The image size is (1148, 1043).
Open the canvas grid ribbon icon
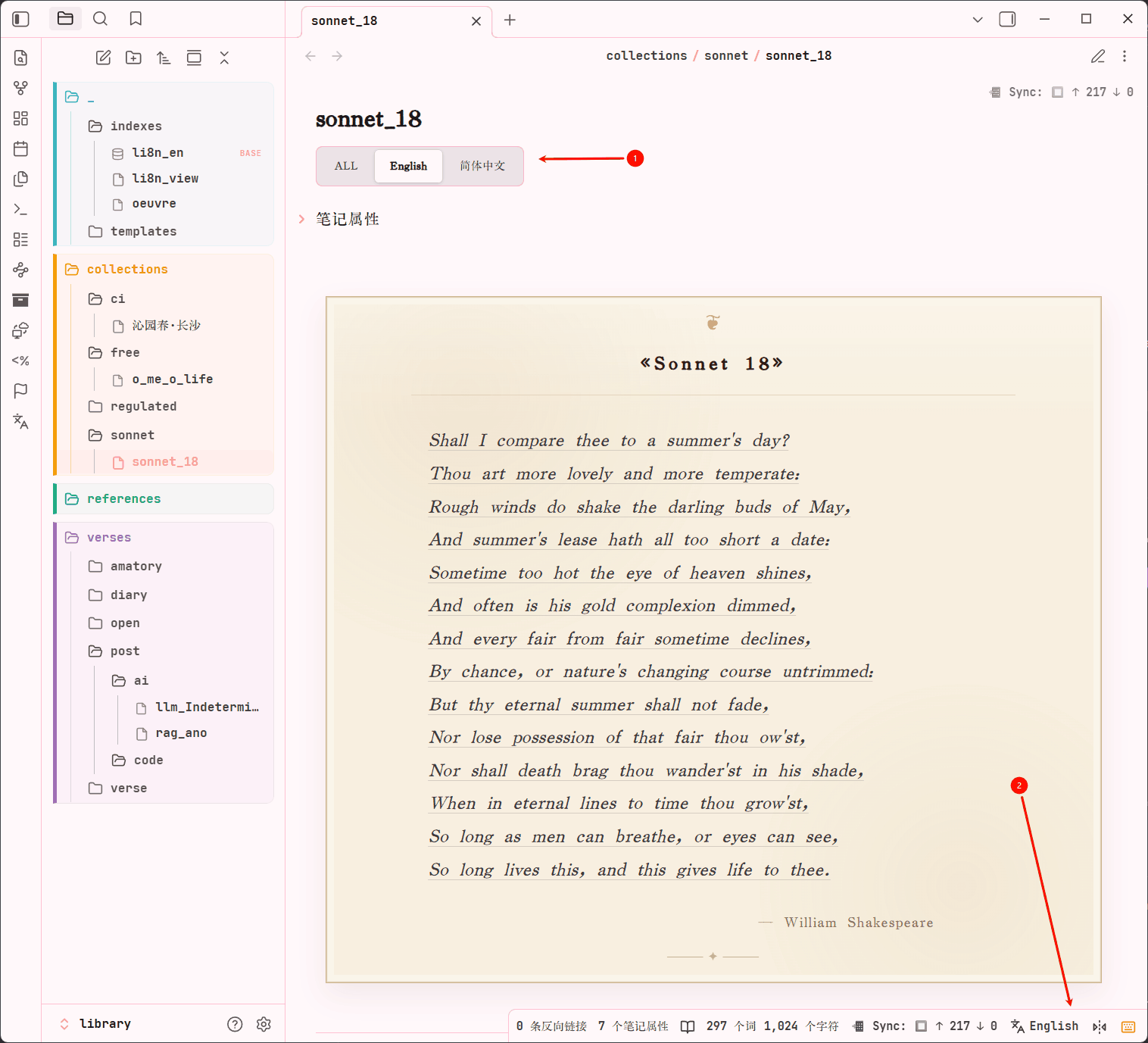(21, 118)
